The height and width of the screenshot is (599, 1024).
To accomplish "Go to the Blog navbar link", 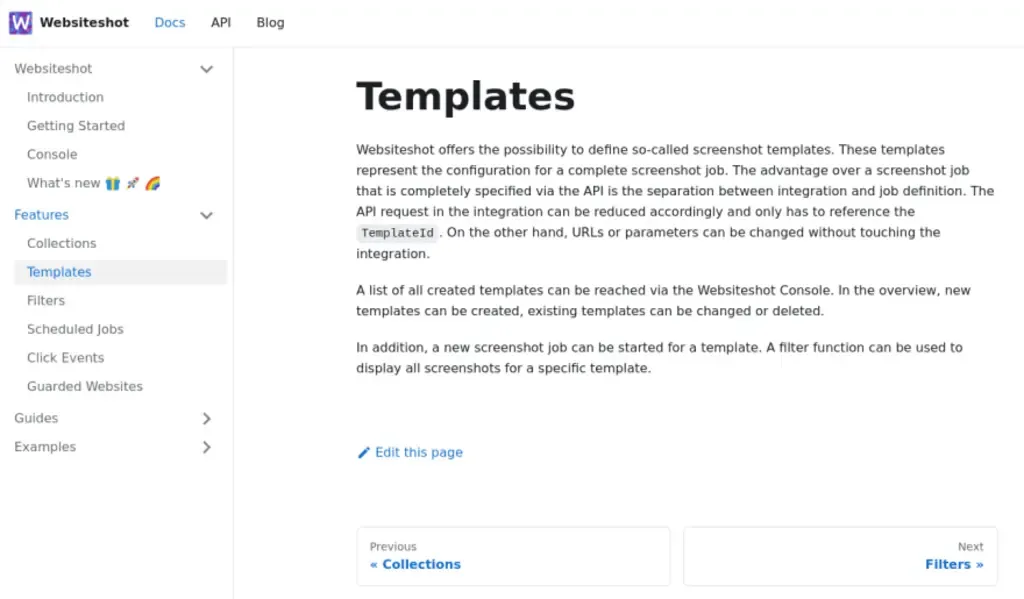I will (x=270, y=22).
